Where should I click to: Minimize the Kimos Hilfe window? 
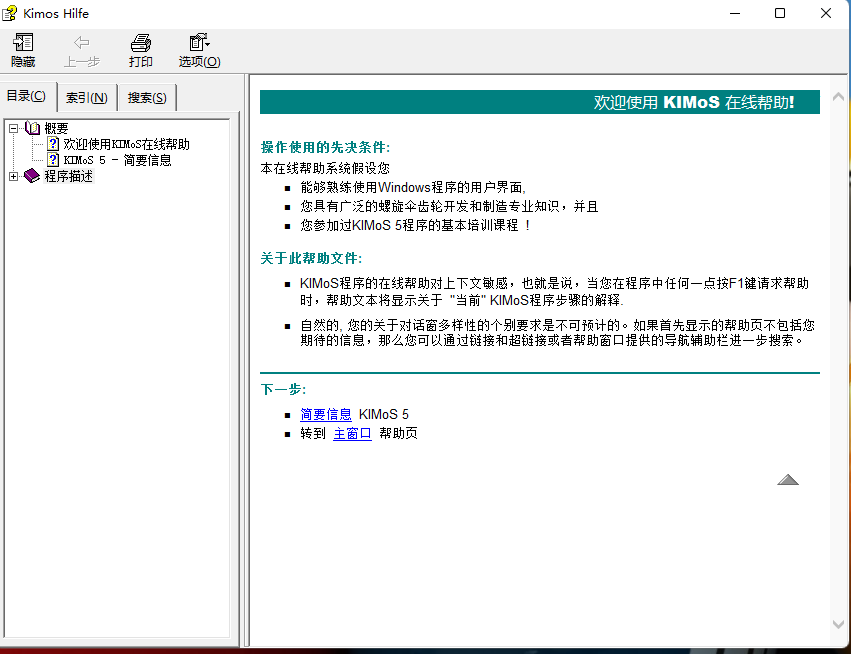735,13
